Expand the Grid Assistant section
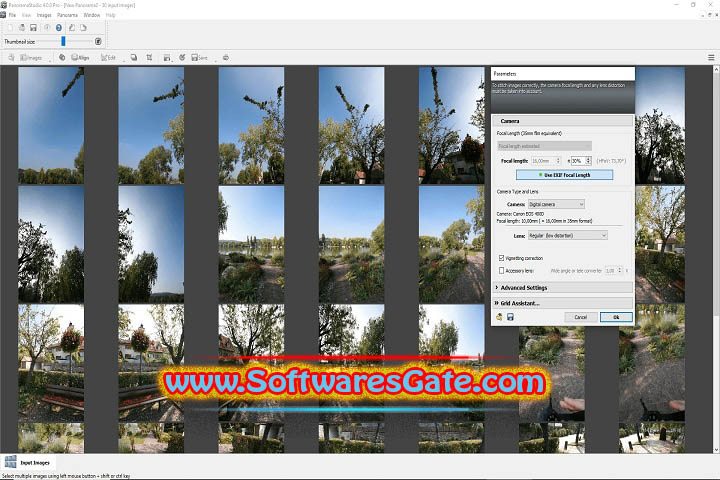The image size is (720, 480). click(562, 303)
